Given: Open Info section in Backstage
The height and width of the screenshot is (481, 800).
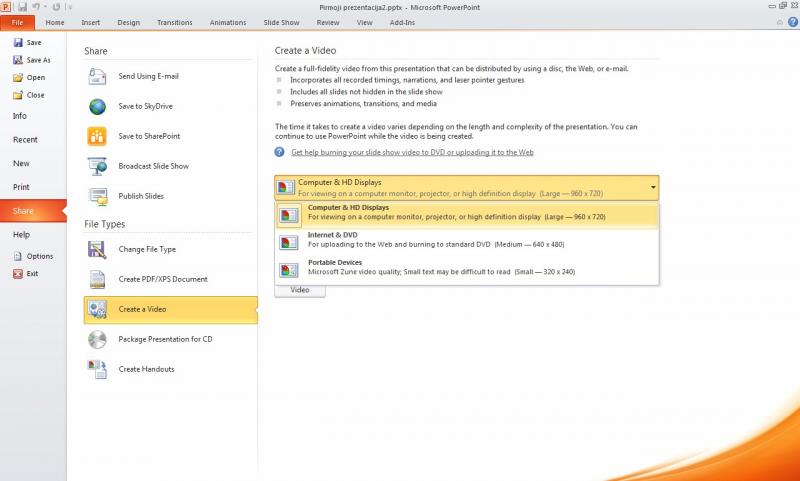Looking at the screenshot, I should click(33, 116).
